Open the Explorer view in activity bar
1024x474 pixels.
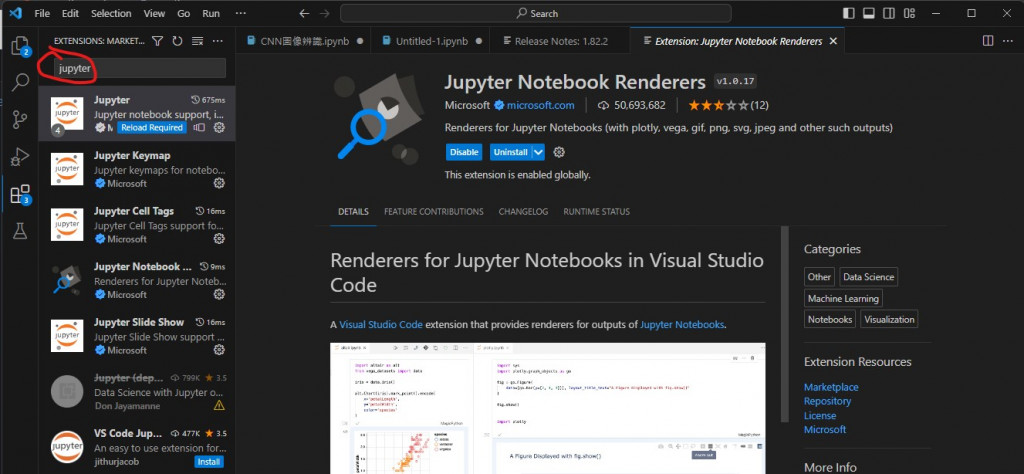point(20,44)
